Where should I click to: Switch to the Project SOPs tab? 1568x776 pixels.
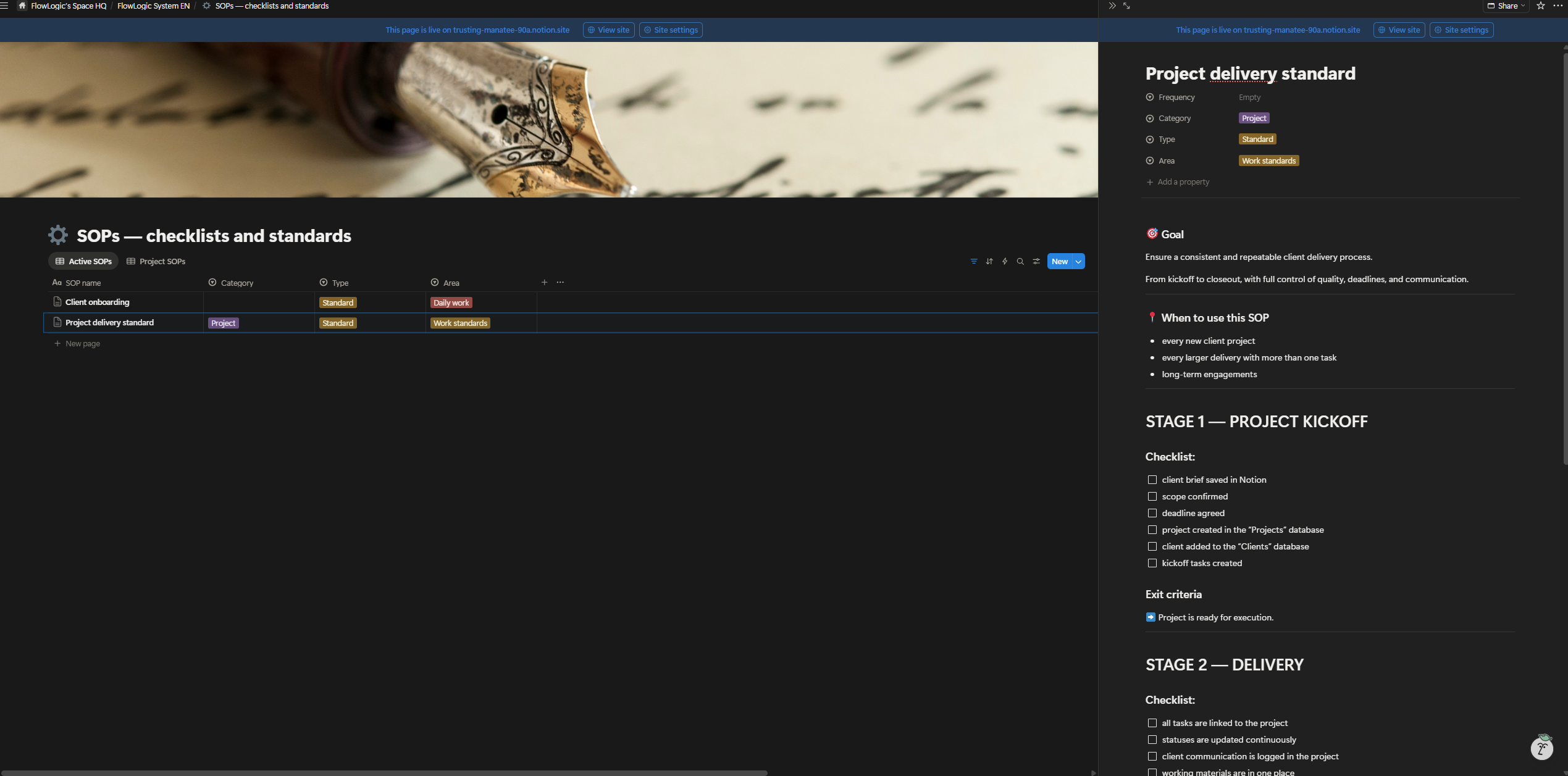tap(156, 261)
